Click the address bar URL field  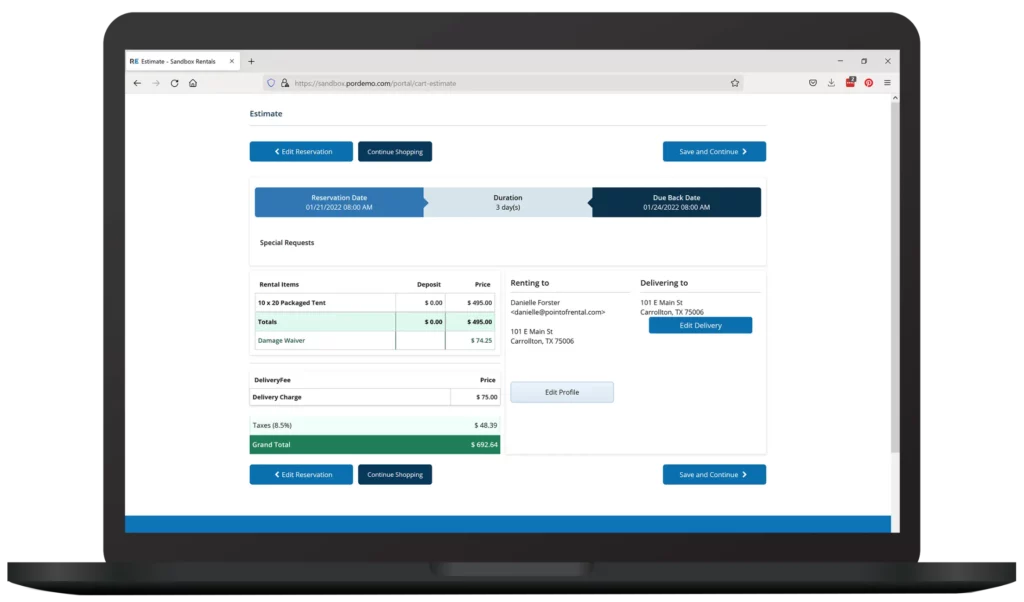click(503, 83)
